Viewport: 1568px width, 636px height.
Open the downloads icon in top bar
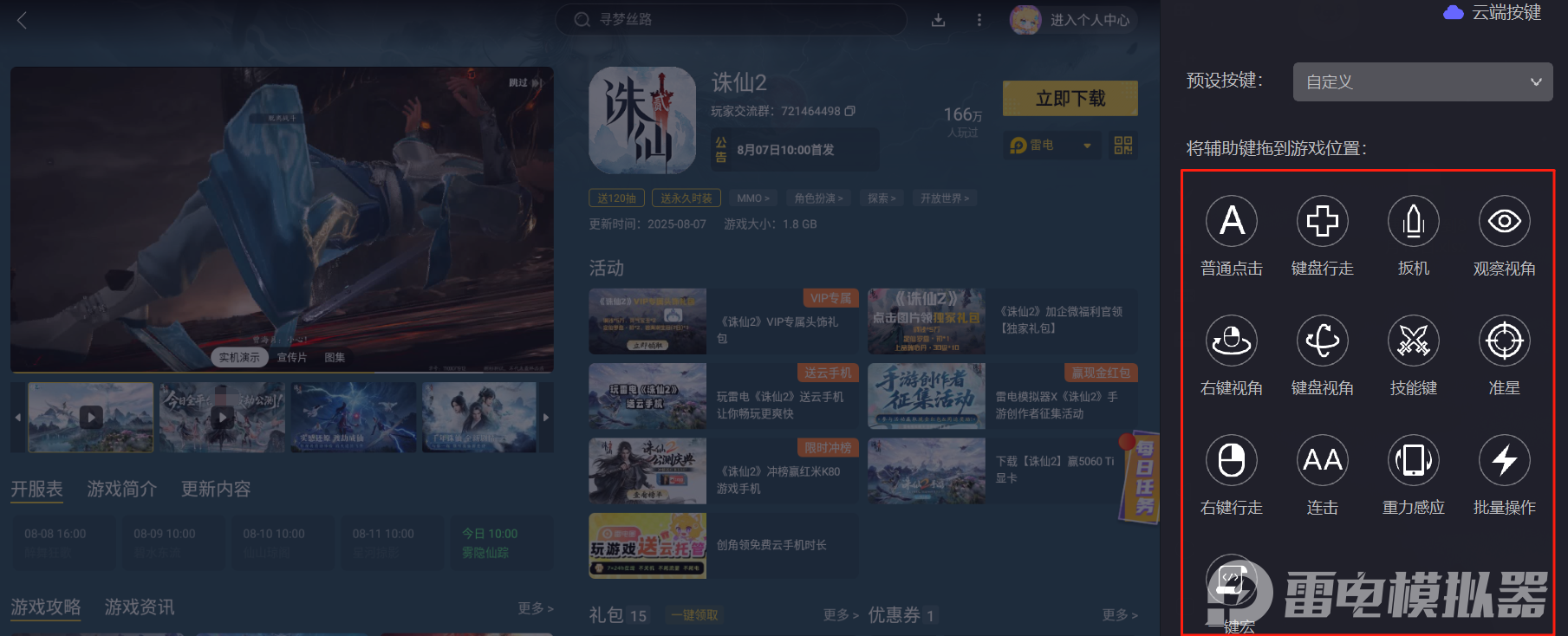(938, 20)
